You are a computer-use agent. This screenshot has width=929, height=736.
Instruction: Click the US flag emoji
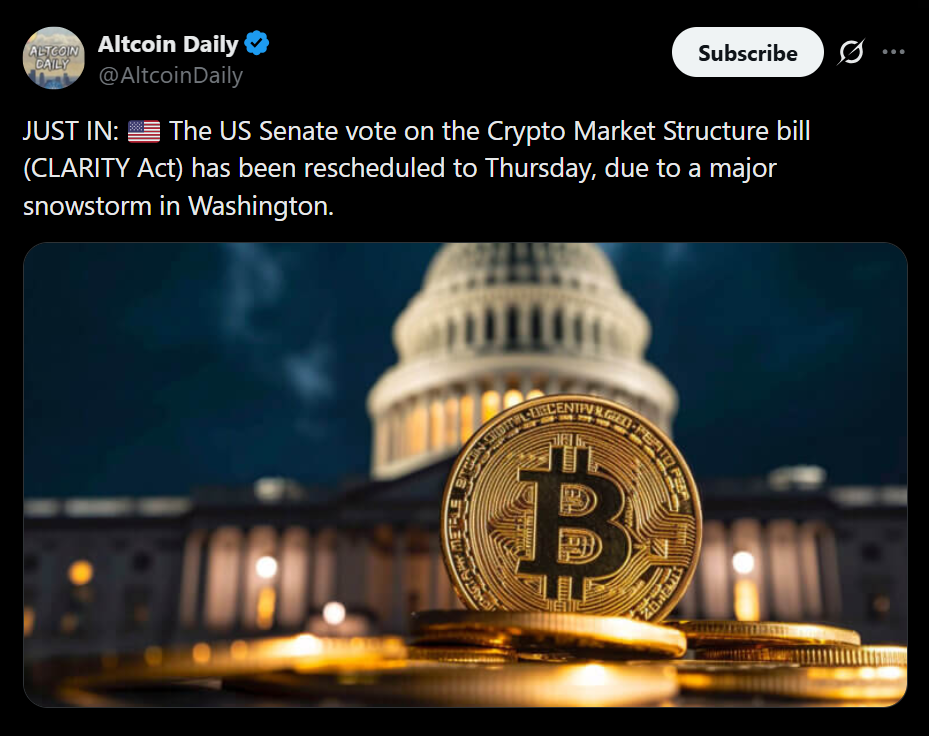click(144, 131)
